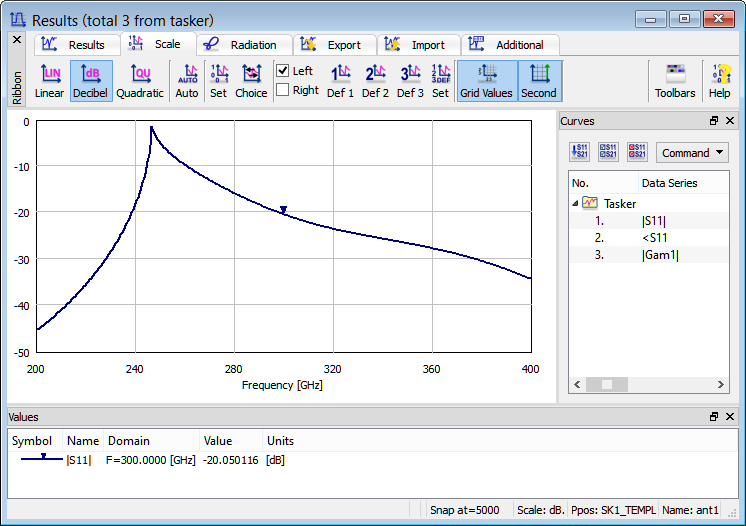This screenshot has height=526, width=746.
Task: Apply the Def 1 scale preset
Action: (341, 80)
